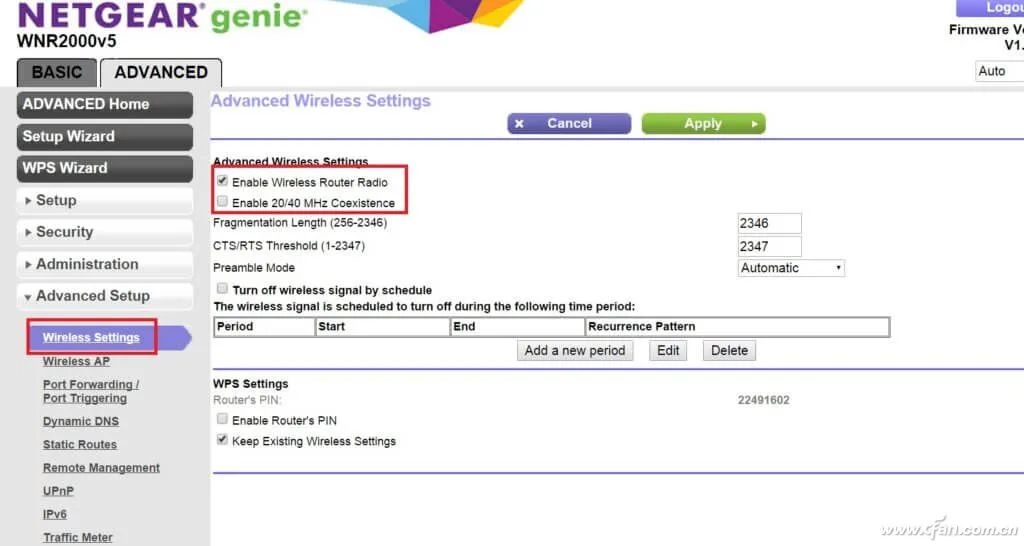
Task: Switch to the BASIC tab
Action: [x=57, y=72]
